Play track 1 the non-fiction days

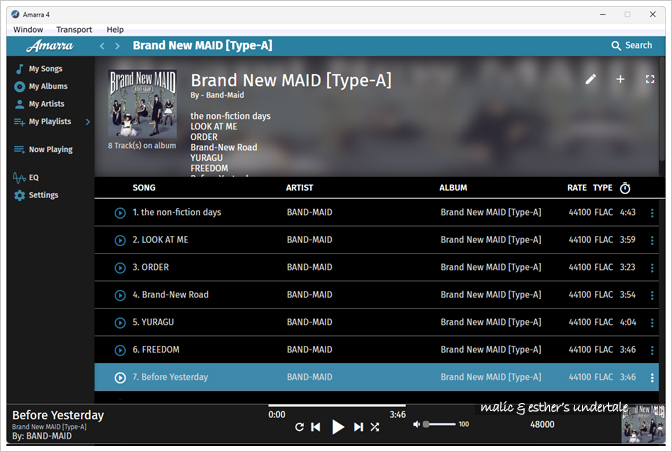coord(120,213)
